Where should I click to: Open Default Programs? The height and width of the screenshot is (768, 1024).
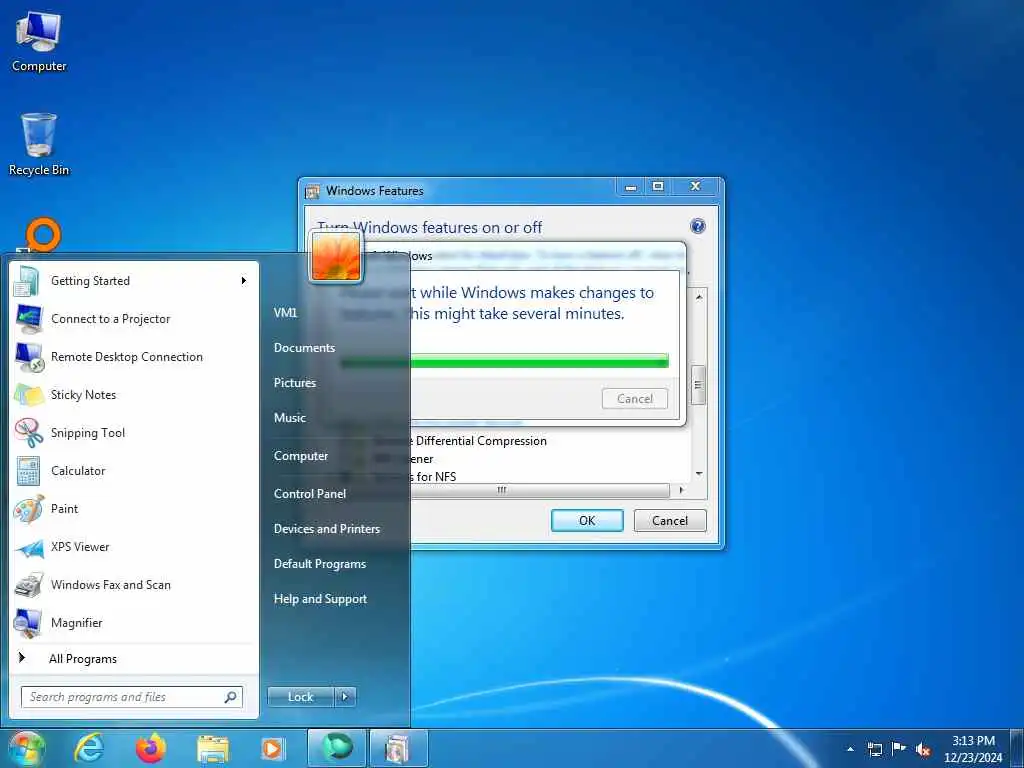319,564
